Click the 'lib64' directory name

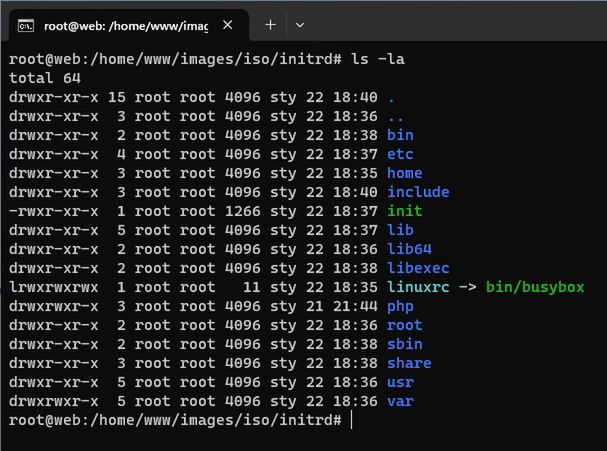point(409,249)
